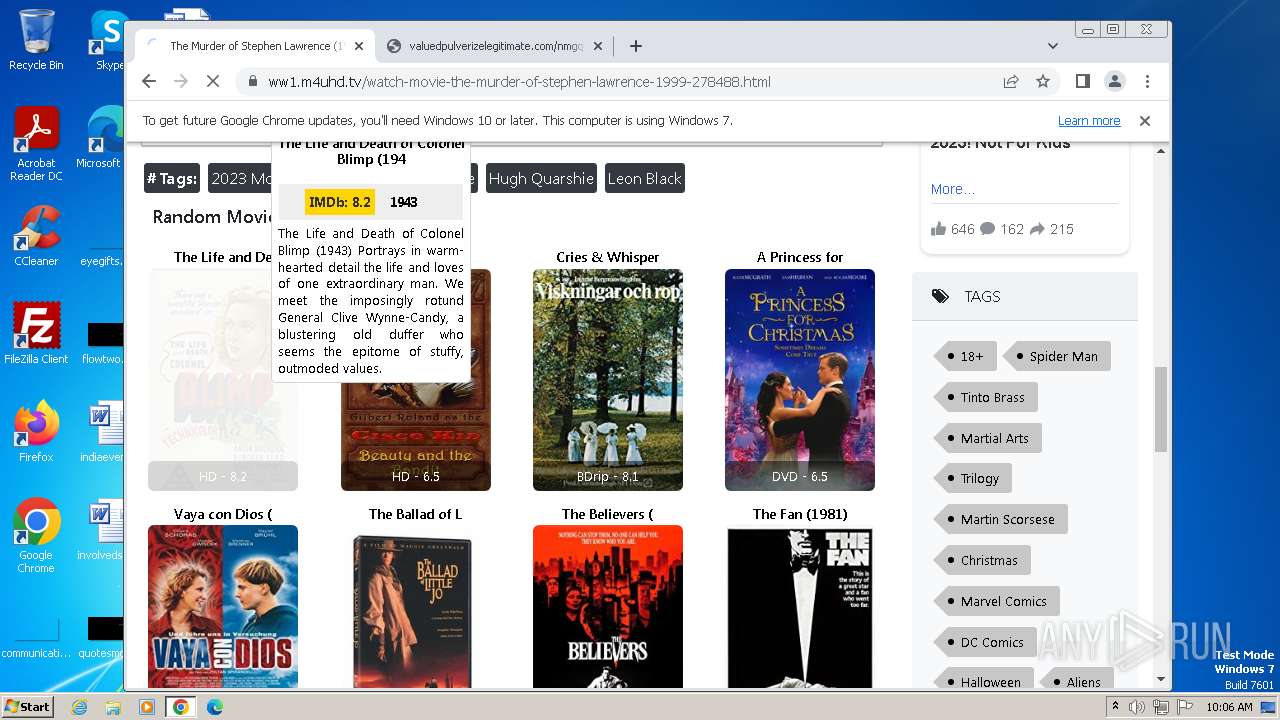
Task: Open the Hugh Quarshie tag
Action: click(x=541, y=179)
